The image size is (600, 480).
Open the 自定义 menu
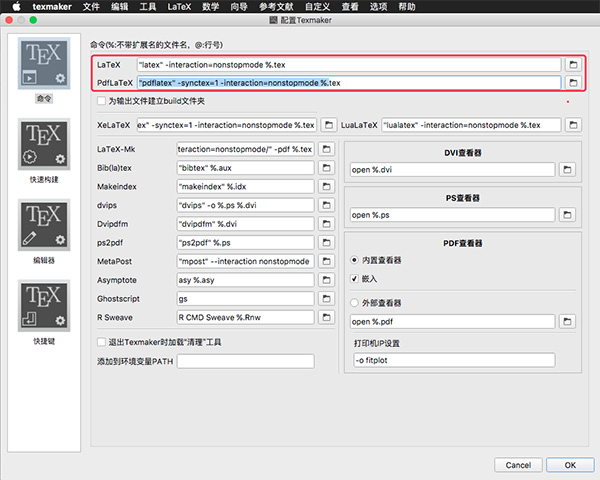point(317,7)
